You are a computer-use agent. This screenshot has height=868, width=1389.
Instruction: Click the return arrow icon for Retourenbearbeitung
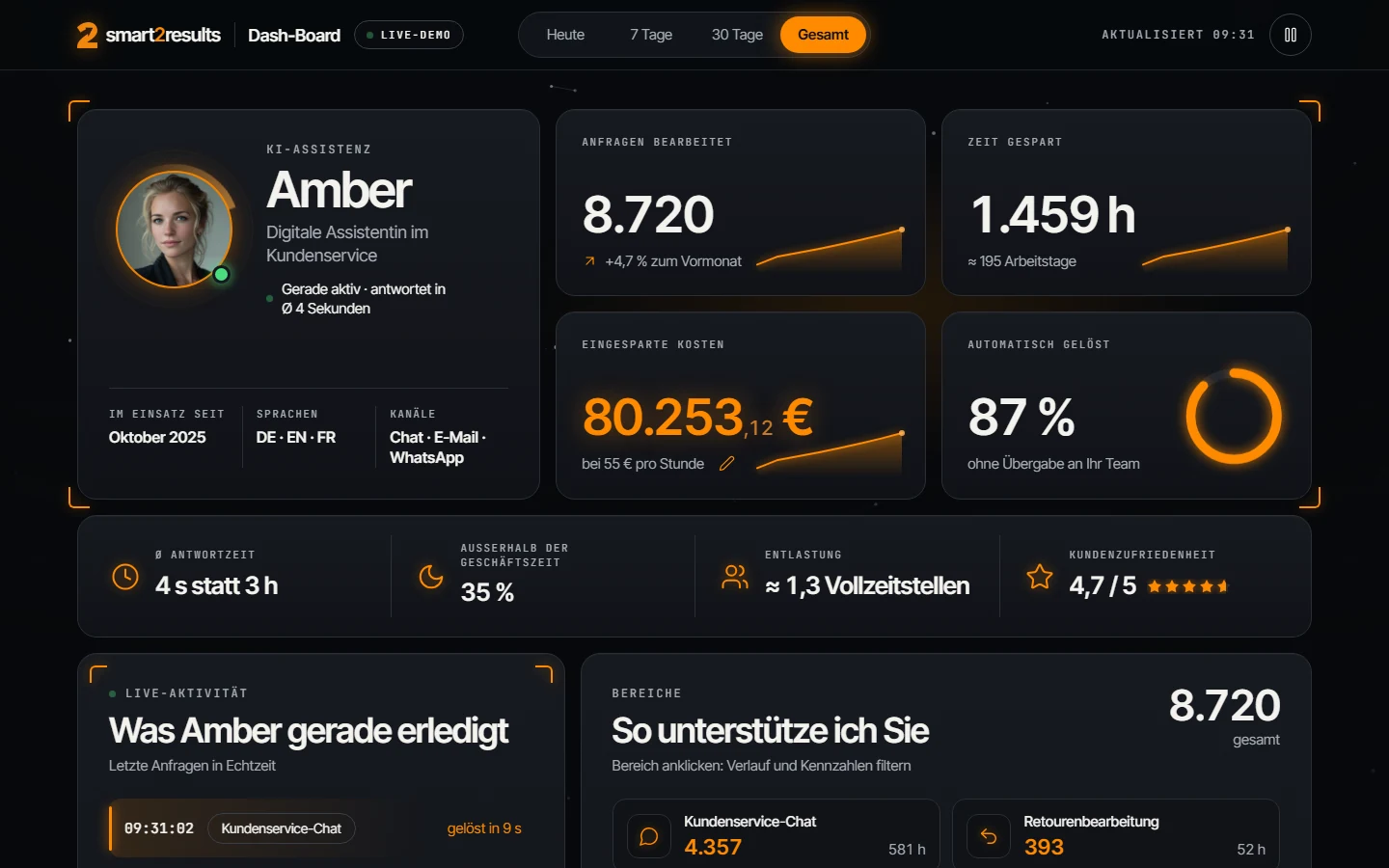989,836
